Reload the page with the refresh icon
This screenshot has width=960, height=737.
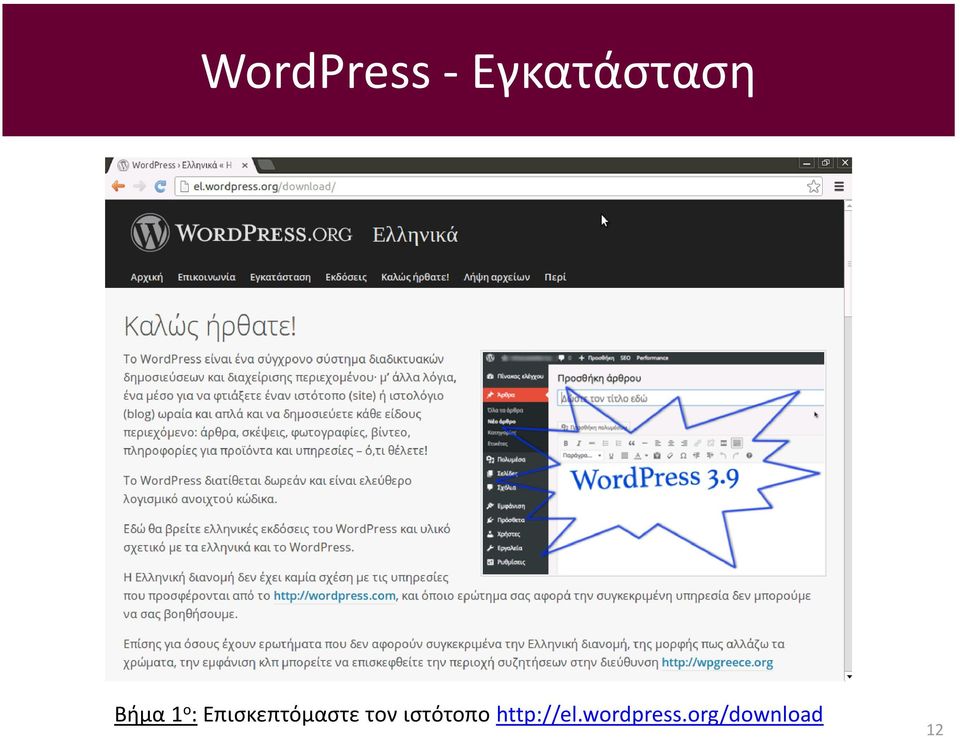160,186
